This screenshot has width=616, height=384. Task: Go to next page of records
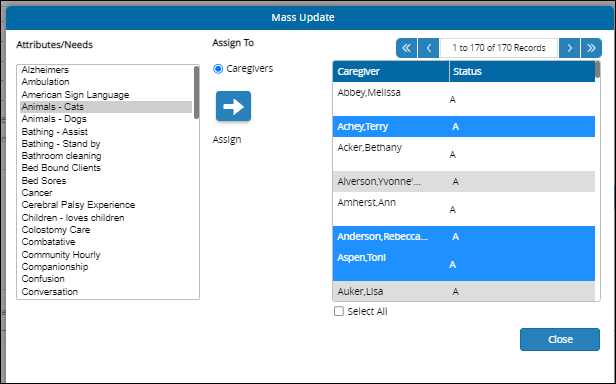(569, 48)
